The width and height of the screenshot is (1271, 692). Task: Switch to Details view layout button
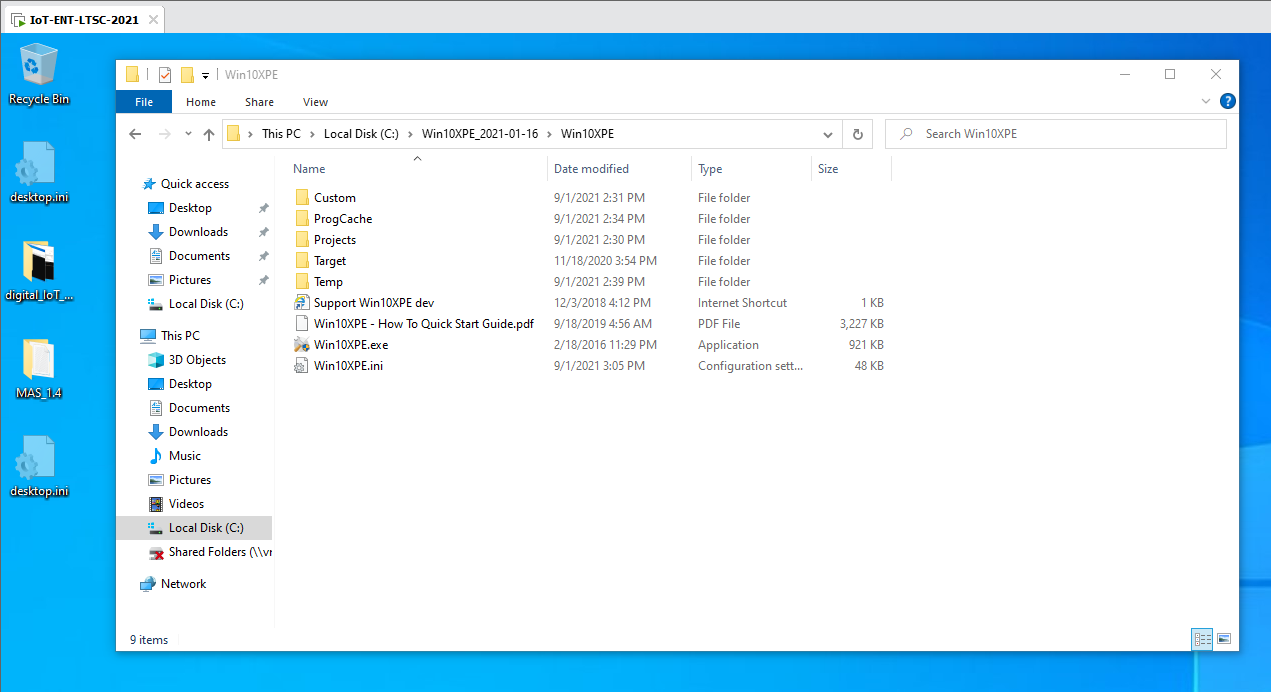coord(1202,639)
